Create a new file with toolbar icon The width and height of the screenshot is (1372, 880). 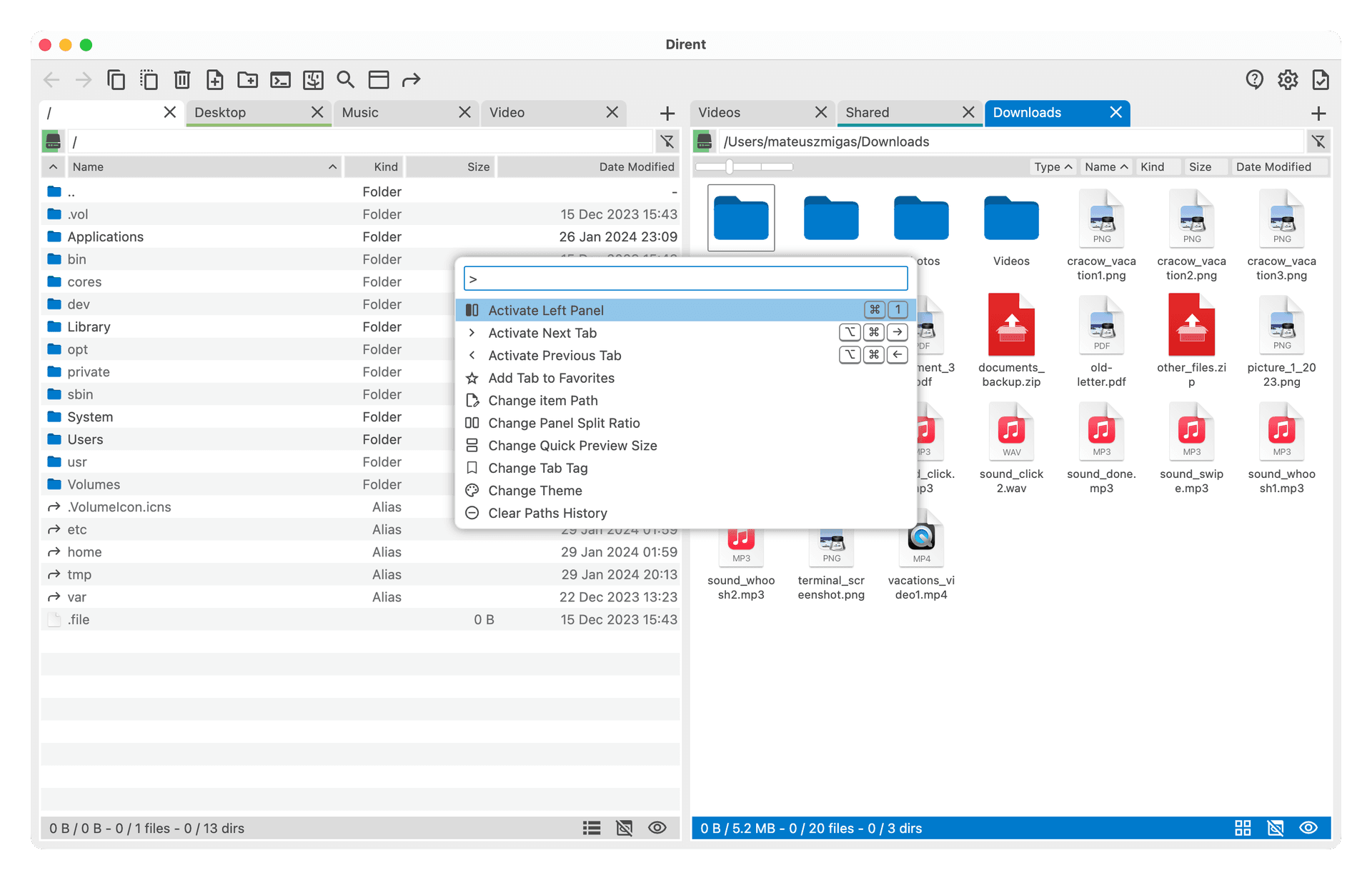(x=214, y=79)
